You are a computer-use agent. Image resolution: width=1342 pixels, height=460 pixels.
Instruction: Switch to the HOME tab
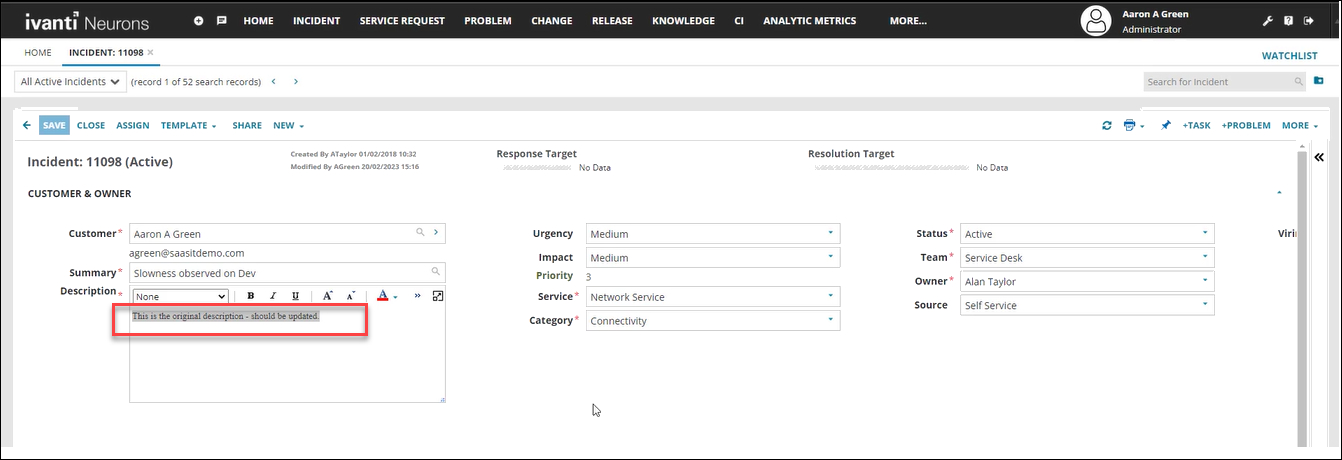click(38, 52)
